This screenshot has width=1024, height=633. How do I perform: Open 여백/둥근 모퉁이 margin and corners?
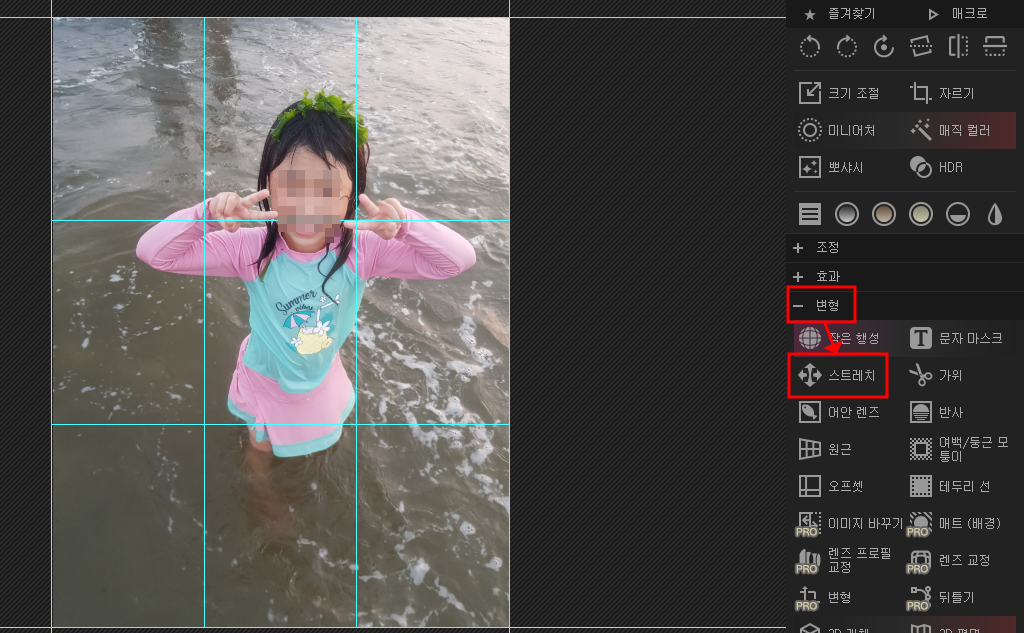coord(959,449)
